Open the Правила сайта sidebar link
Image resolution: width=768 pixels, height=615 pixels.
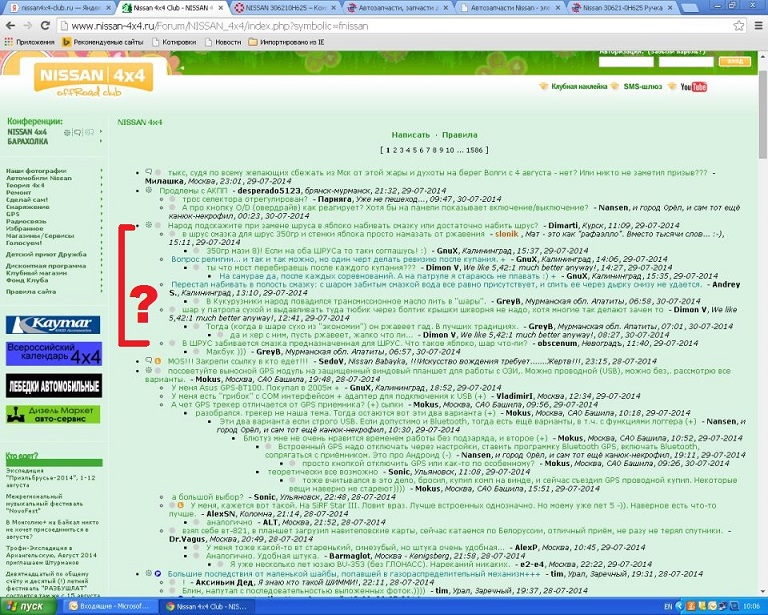(31, 291)
